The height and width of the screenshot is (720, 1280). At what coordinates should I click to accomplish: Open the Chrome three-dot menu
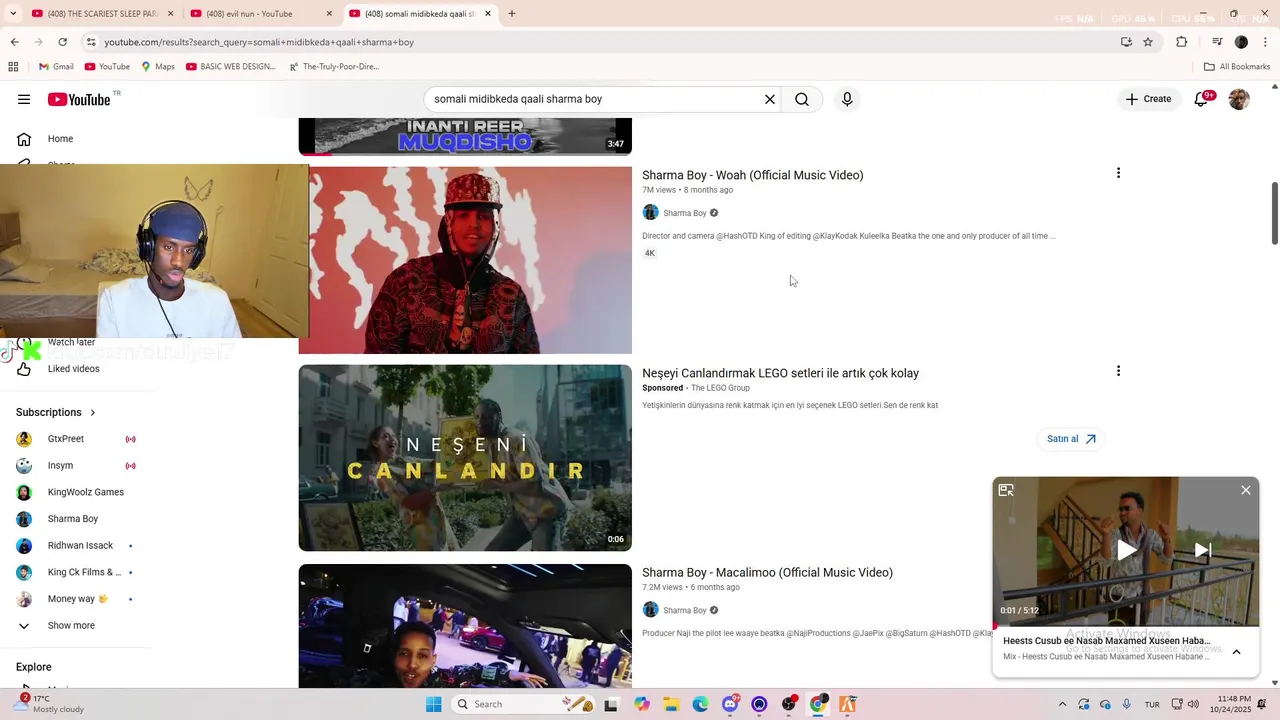pos(1266,42)
